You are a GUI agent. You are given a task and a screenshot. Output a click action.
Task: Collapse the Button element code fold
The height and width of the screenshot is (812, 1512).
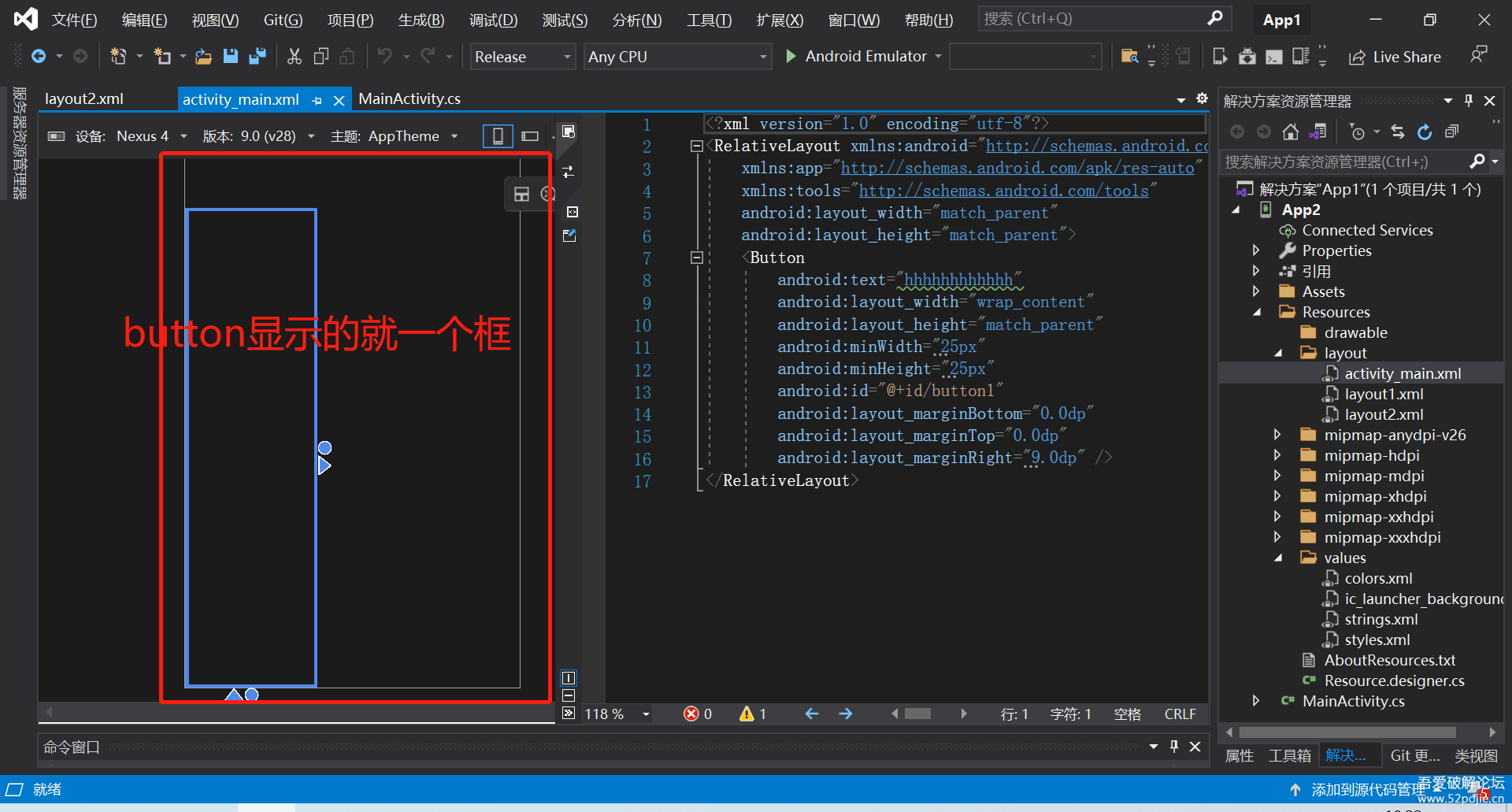pyautogui.click(x=696, y=258)
